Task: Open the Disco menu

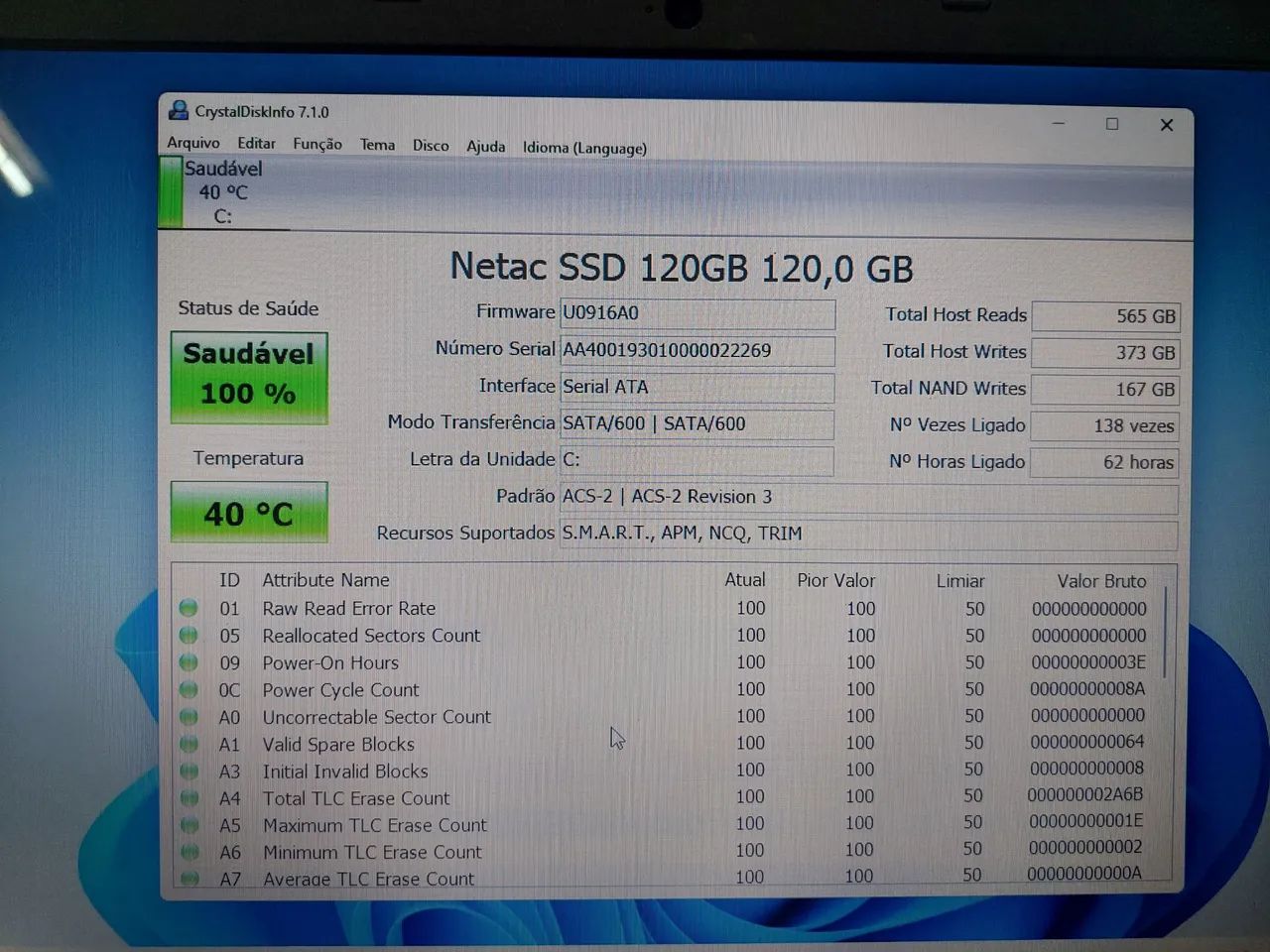Action: coord(431,146)
